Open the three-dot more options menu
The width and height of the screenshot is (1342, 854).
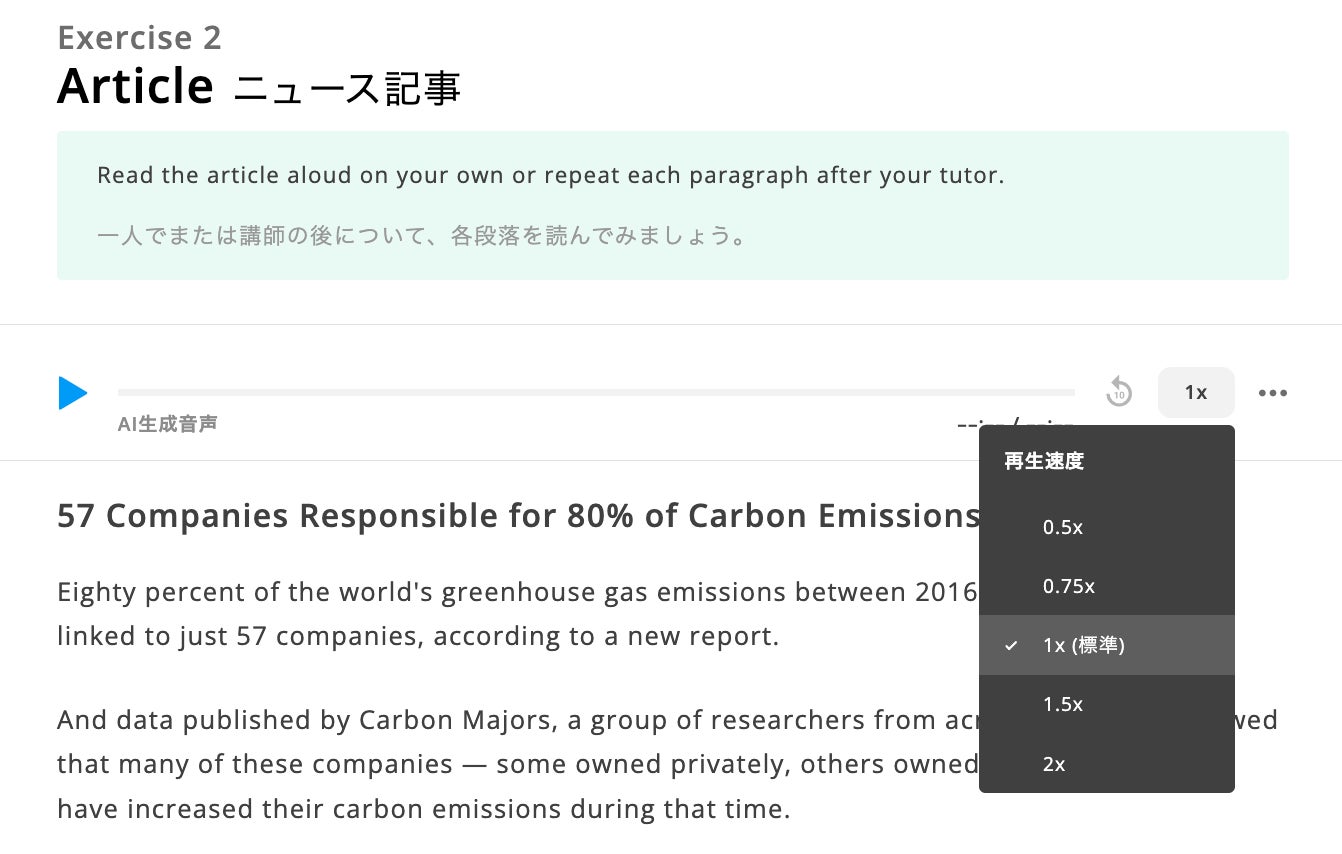pyautogui.click(x=1272, y=393)
